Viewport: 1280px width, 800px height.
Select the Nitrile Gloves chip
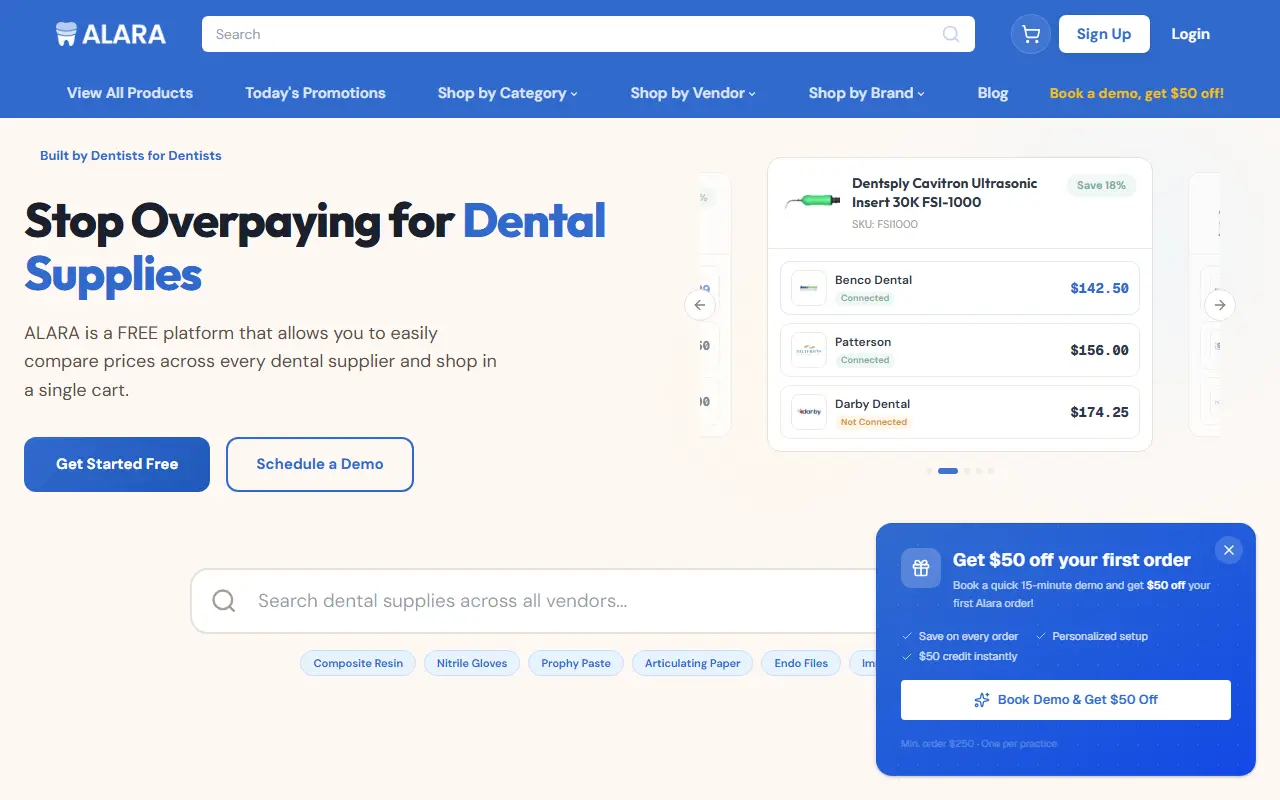pyautogui.click(x=472, y=663)
